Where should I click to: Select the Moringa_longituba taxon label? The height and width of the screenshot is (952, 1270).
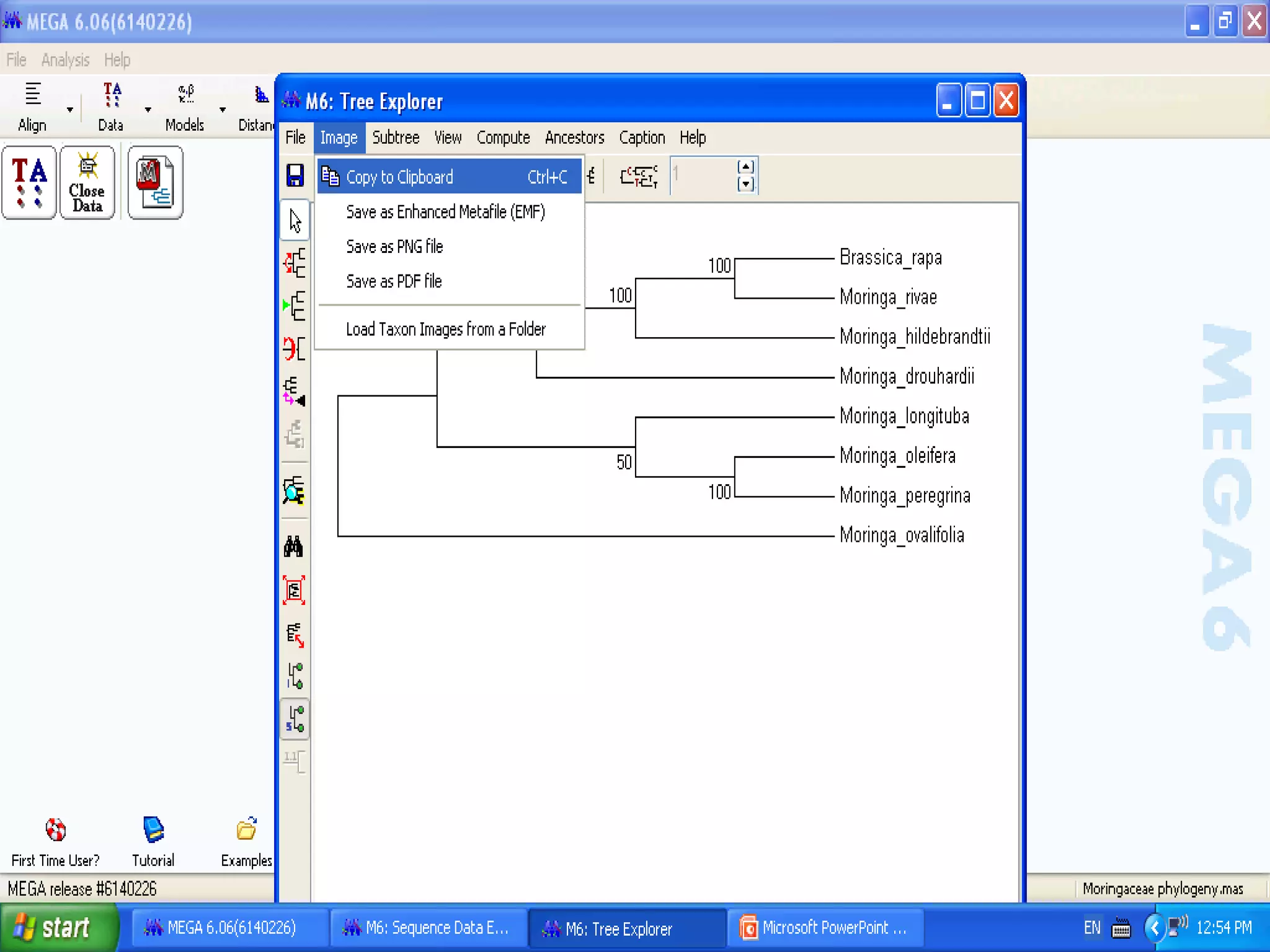pos(904,416)
